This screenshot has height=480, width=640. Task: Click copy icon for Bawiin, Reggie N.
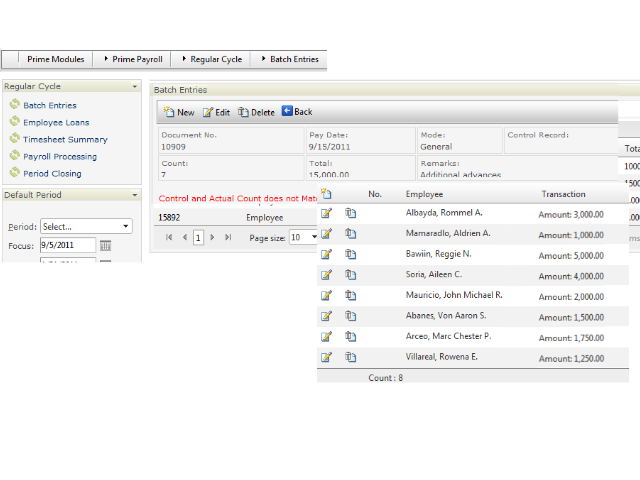point(351,254)
